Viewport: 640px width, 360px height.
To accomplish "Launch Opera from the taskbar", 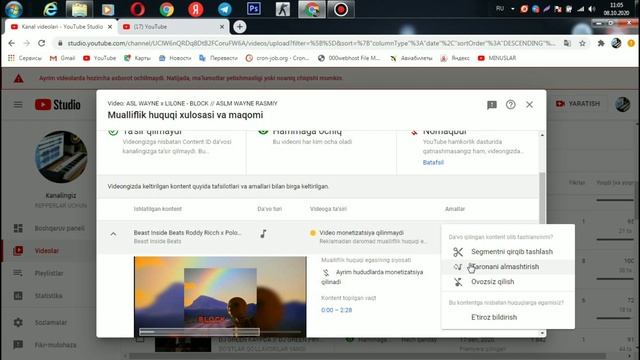I will point(138,9).
